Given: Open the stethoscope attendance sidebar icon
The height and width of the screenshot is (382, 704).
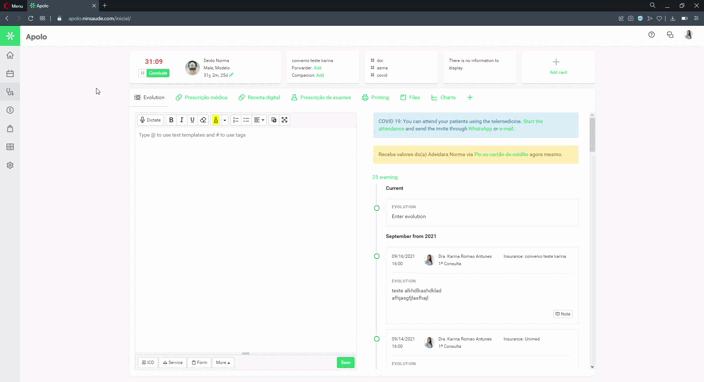Looking at the screenshot, I should coord(10,92).
